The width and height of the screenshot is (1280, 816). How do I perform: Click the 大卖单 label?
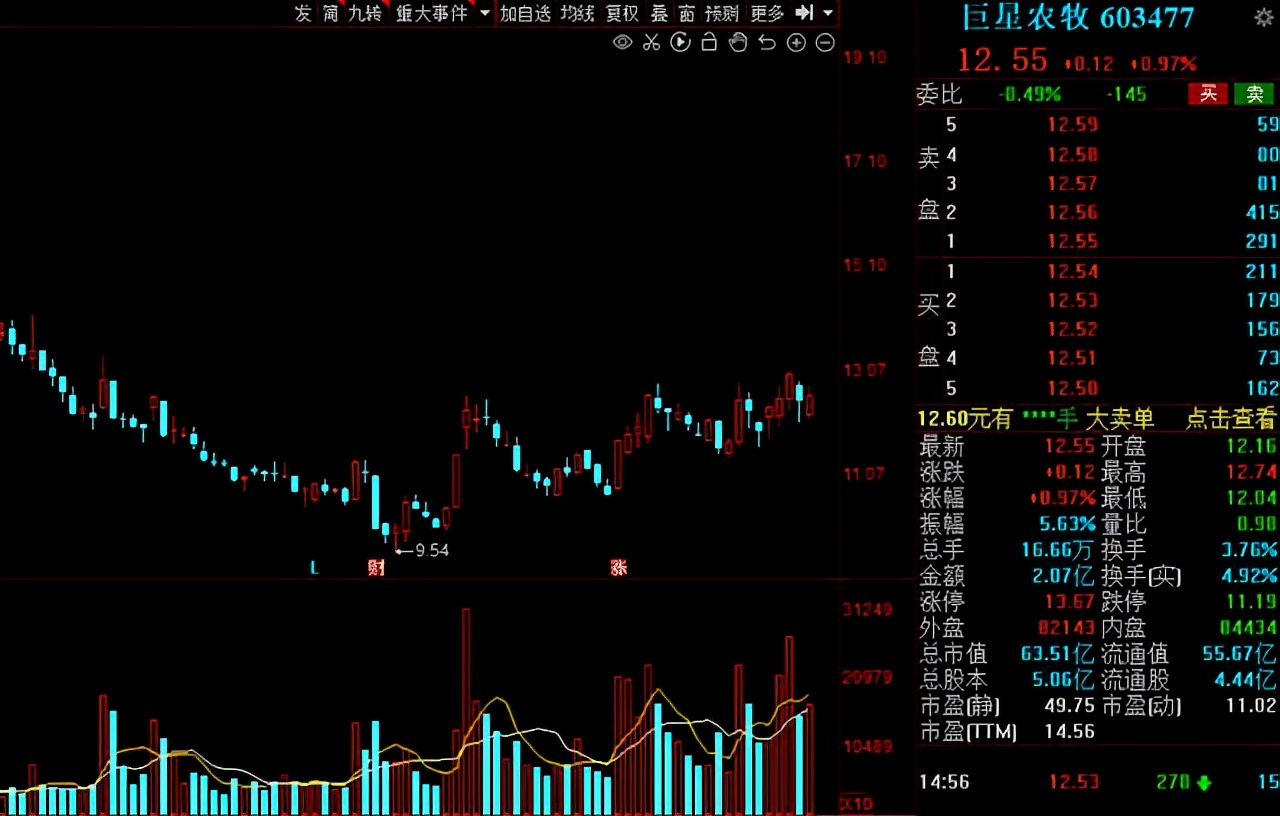[x=1120, y=419]
